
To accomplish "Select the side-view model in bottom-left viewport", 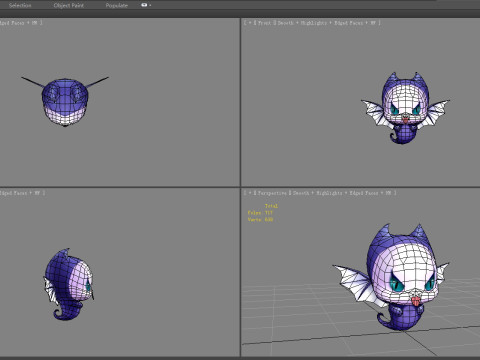I will [69, 284].
